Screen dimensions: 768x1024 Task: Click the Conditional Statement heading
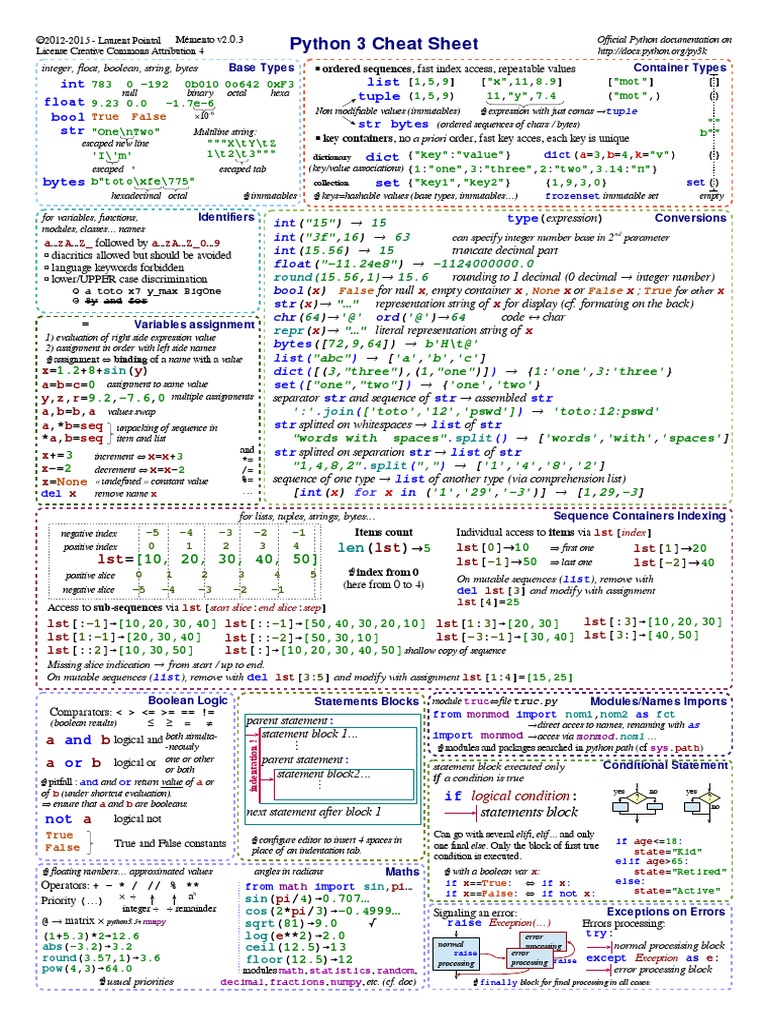point(665,765)
